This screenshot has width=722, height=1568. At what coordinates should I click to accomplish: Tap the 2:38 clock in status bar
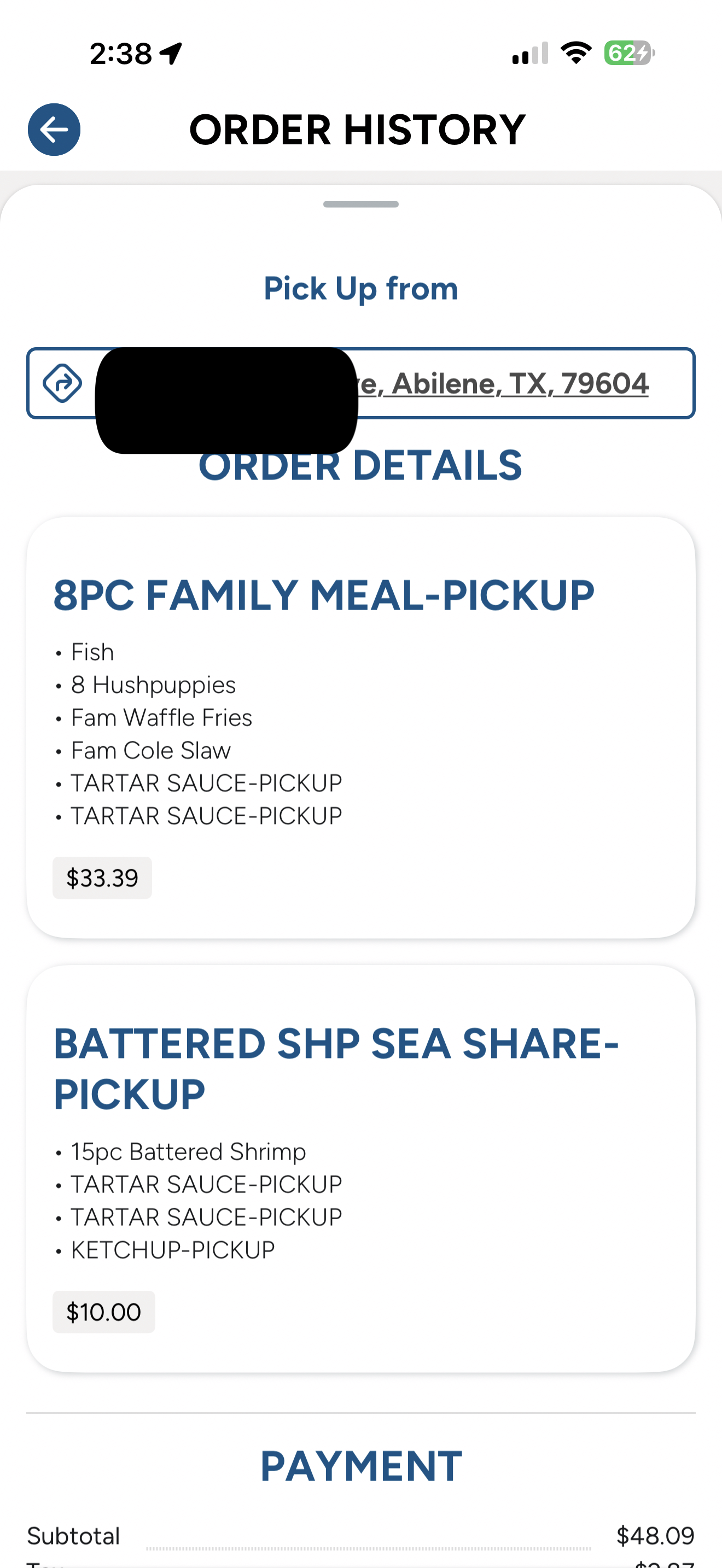[120, 54]
